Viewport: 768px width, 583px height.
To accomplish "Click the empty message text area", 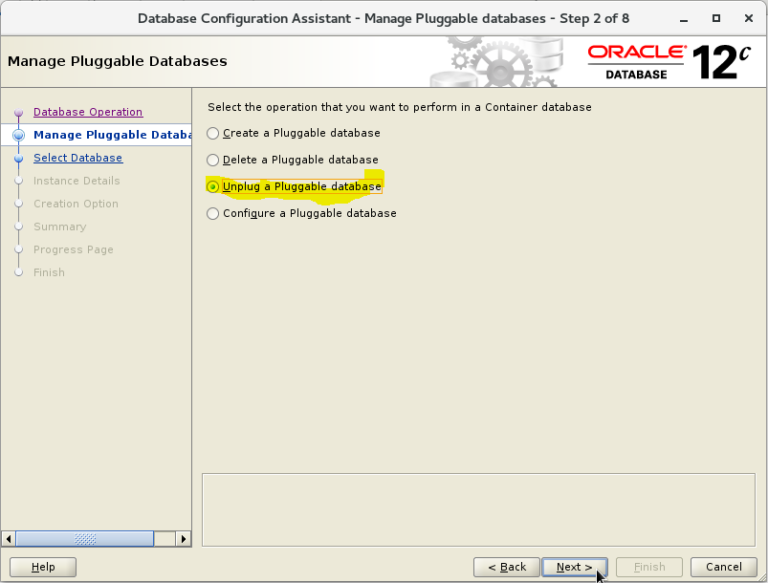I will pyautogui.click(x=478, y=509).
